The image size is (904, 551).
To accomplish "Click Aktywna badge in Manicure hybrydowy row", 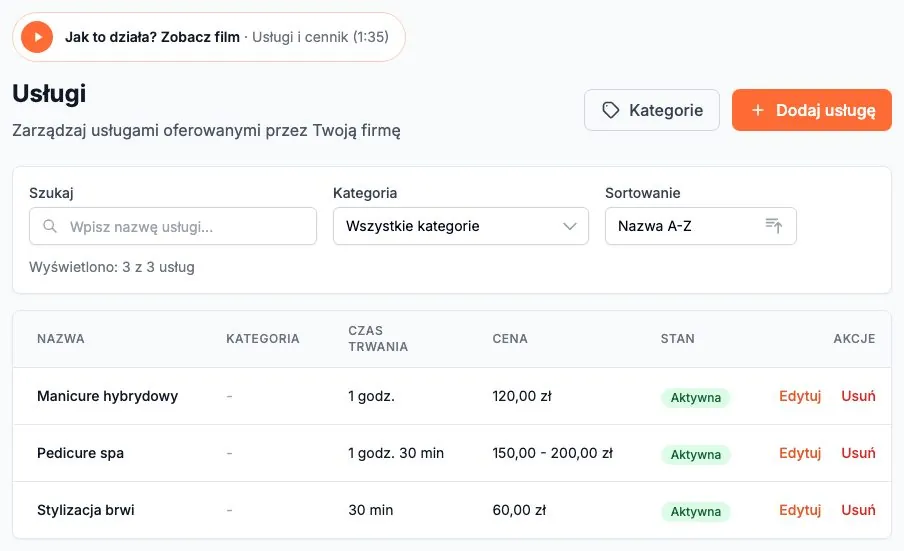I will [x=695, y=398].
